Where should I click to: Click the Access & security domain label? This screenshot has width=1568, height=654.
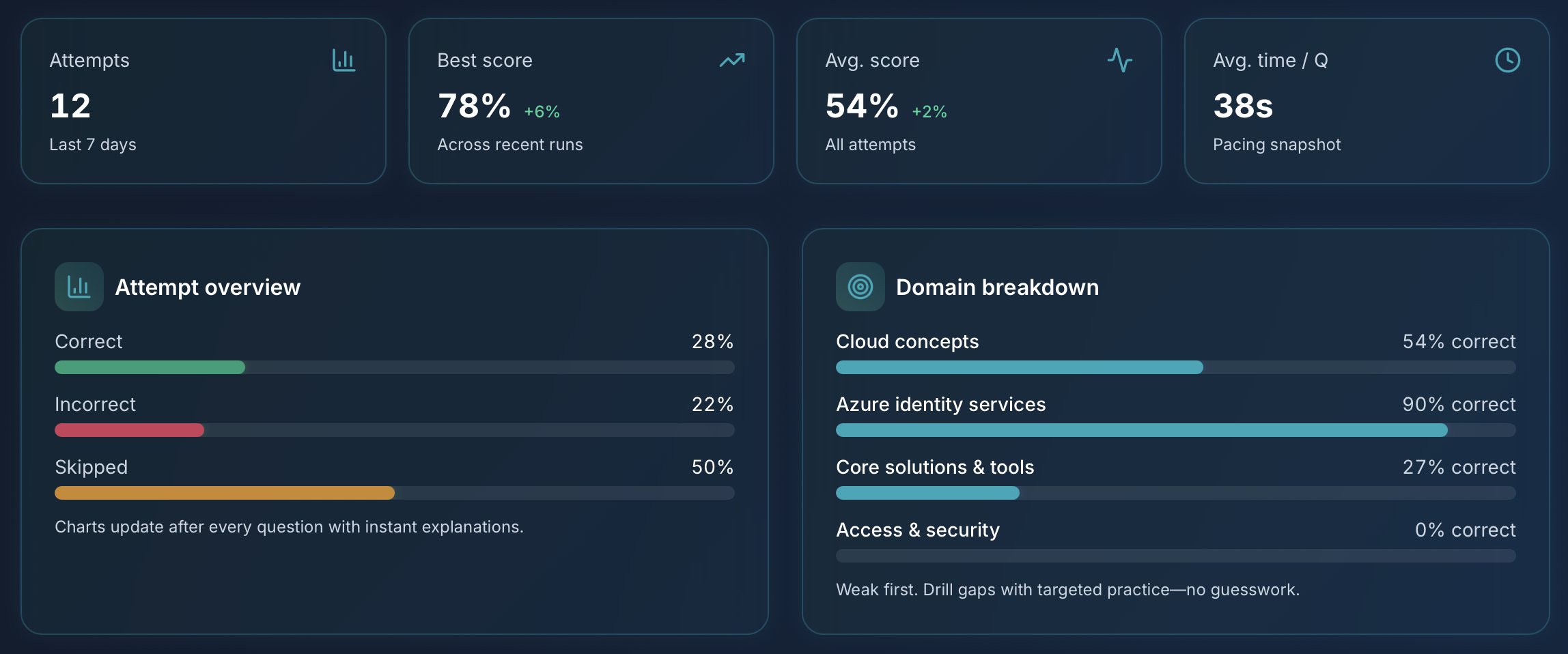918,530
